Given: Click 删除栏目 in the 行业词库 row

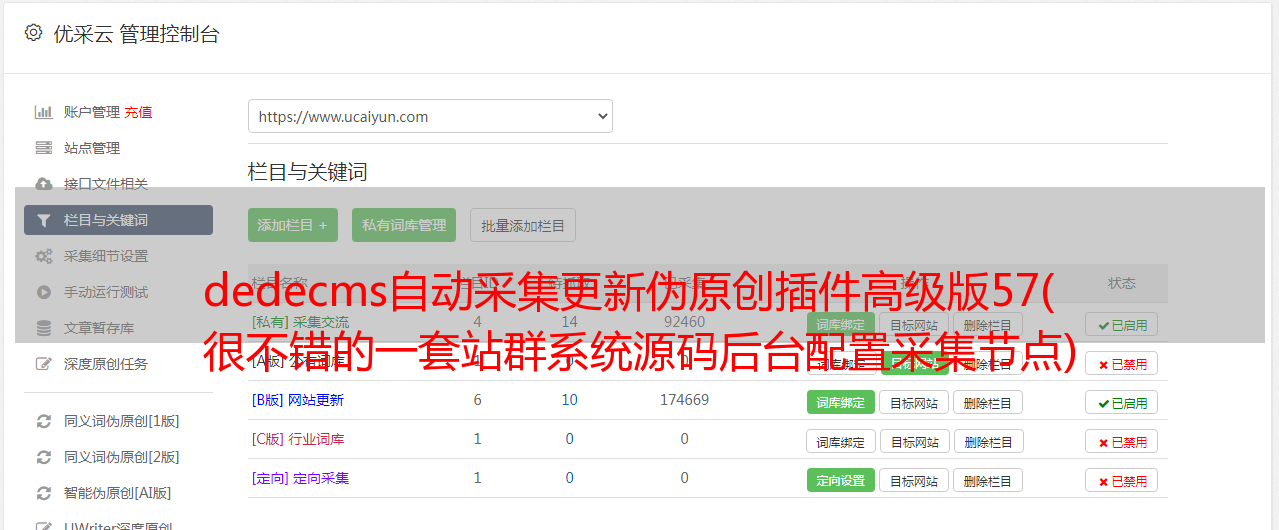Looking at the screenshot, I should (988, 441).
